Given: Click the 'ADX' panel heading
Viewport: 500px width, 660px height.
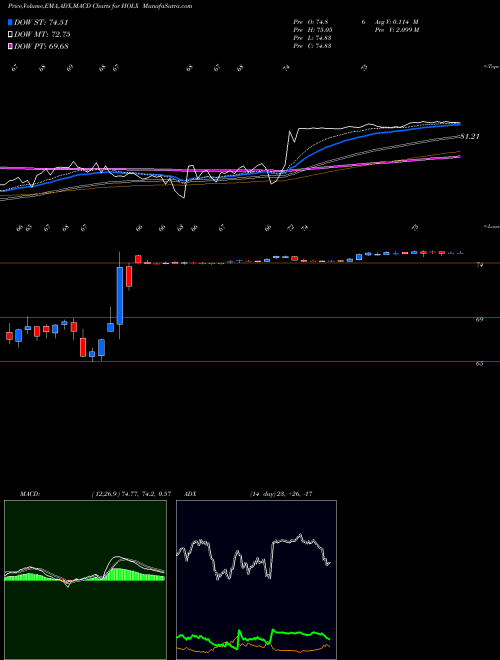Looking at the screenshot, I should 190,494.
